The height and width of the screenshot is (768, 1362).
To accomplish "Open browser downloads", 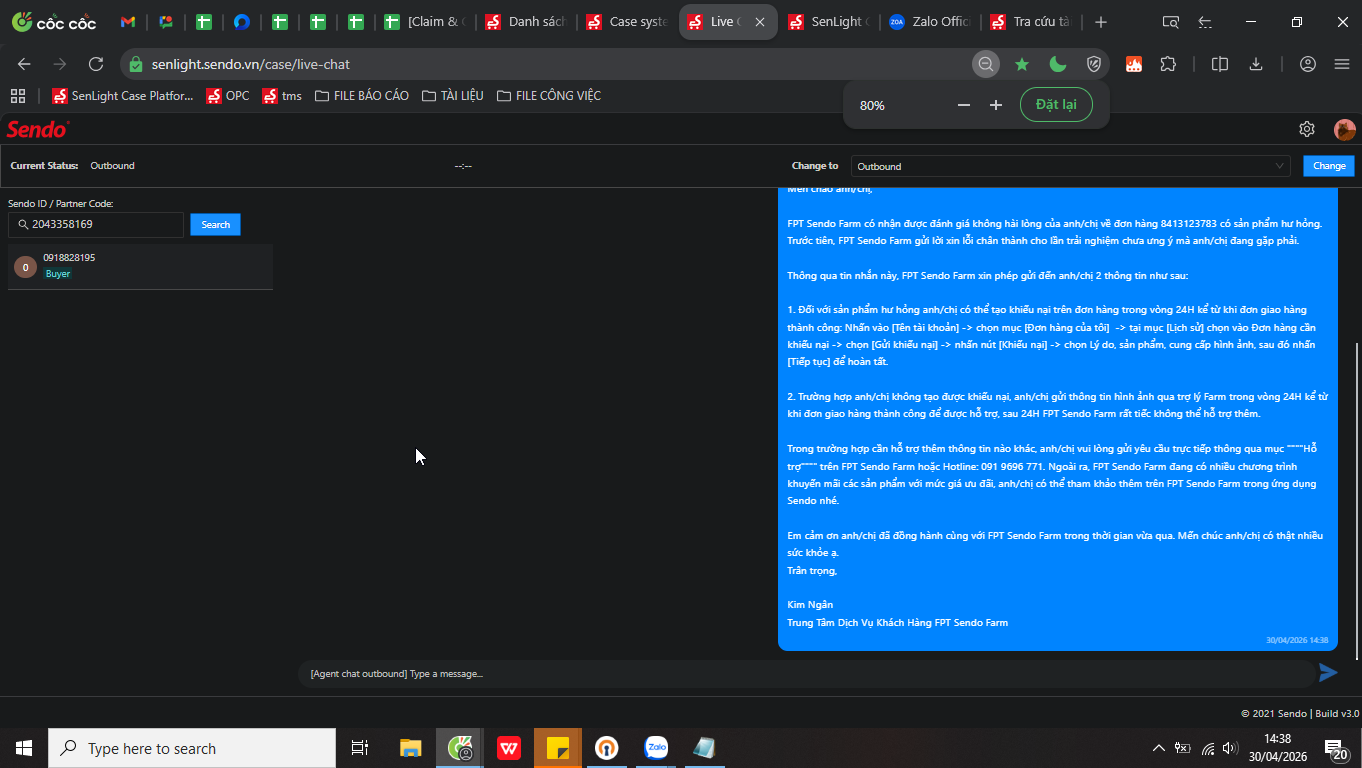I will 1256,64.
